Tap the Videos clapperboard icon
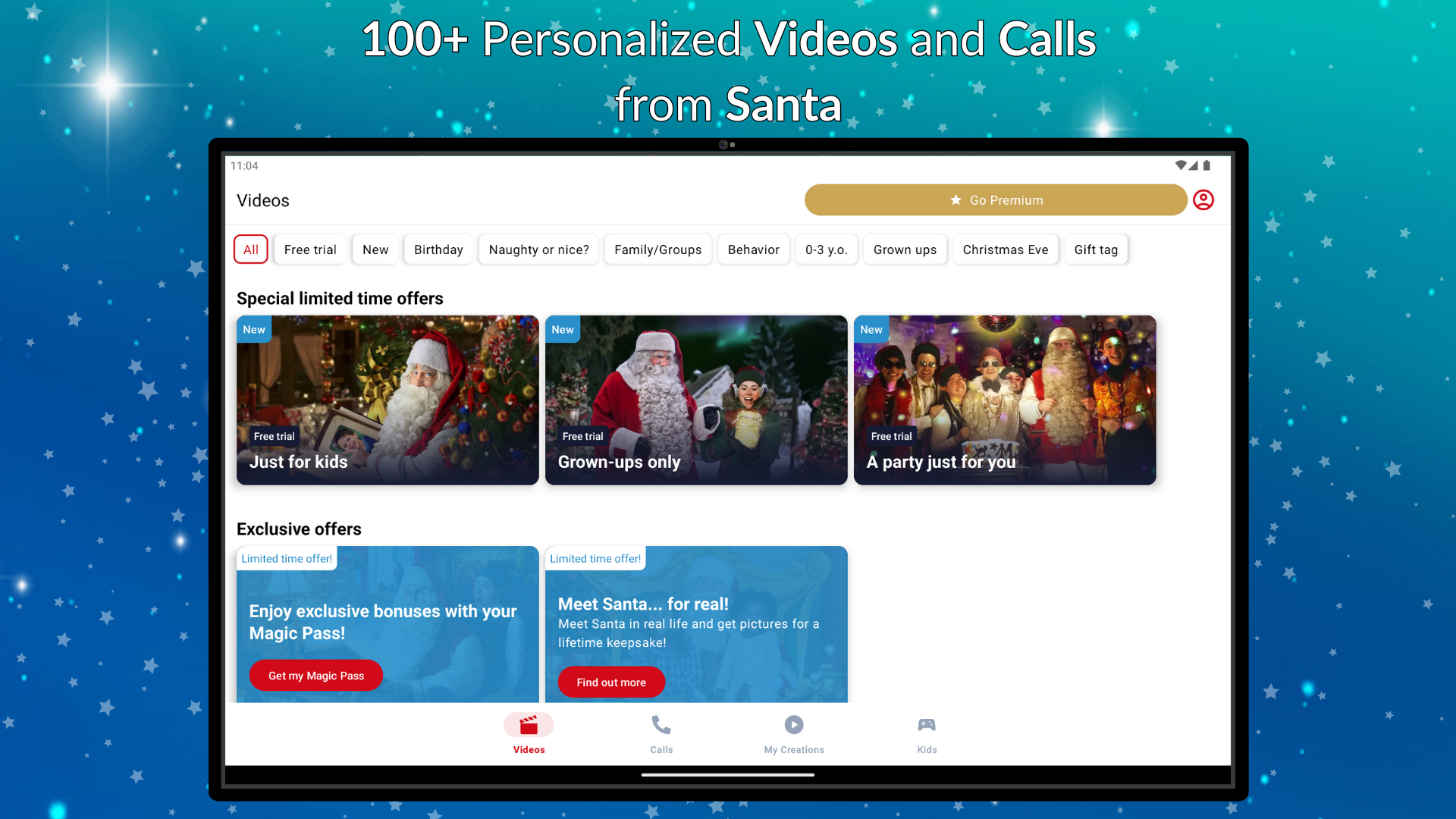The image size is (1456, 819). [529, 726]
